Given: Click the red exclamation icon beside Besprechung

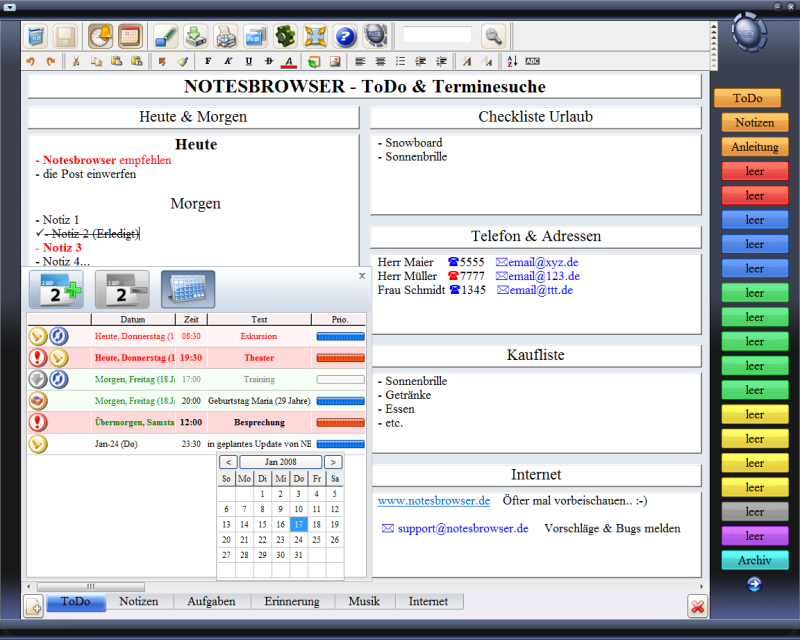Looking at the screenshot, I should point(38,422).
